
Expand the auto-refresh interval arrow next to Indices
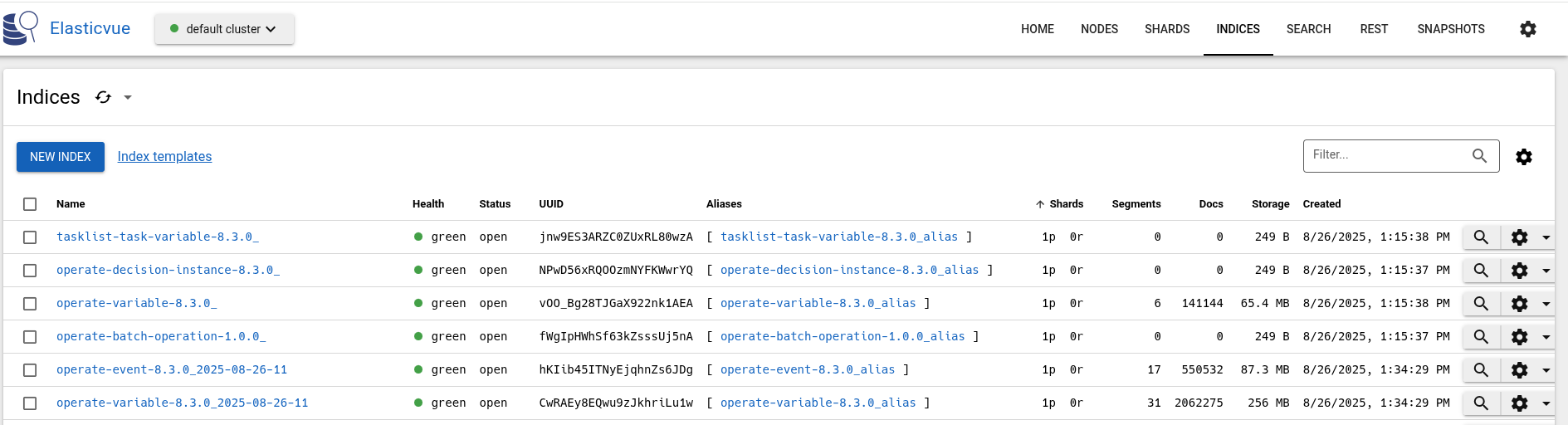[x=128, y=97]
